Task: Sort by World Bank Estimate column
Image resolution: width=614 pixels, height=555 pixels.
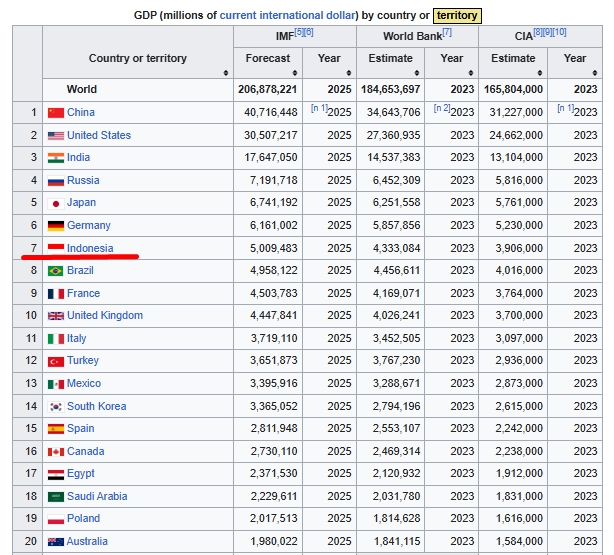Action: (x=417, y=73)
